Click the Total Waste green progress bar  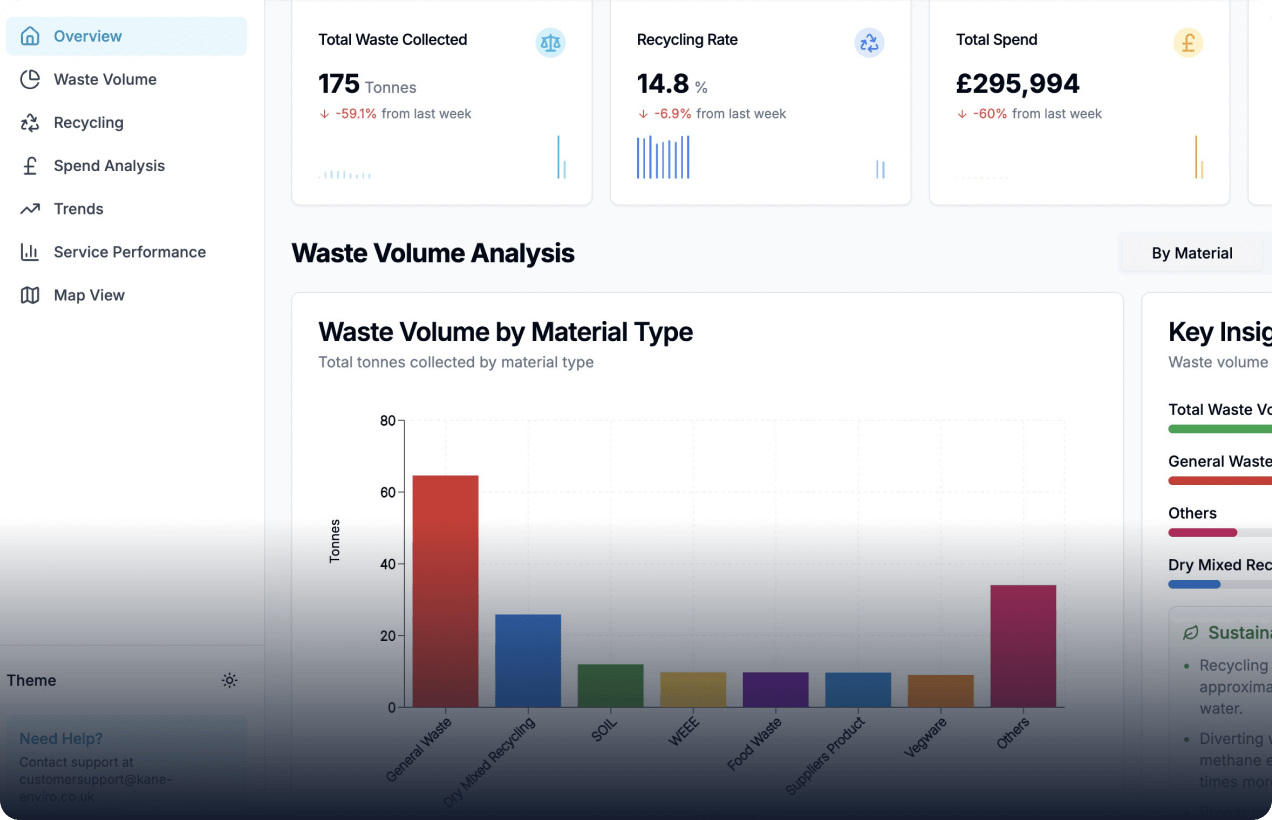[1220, 429]
